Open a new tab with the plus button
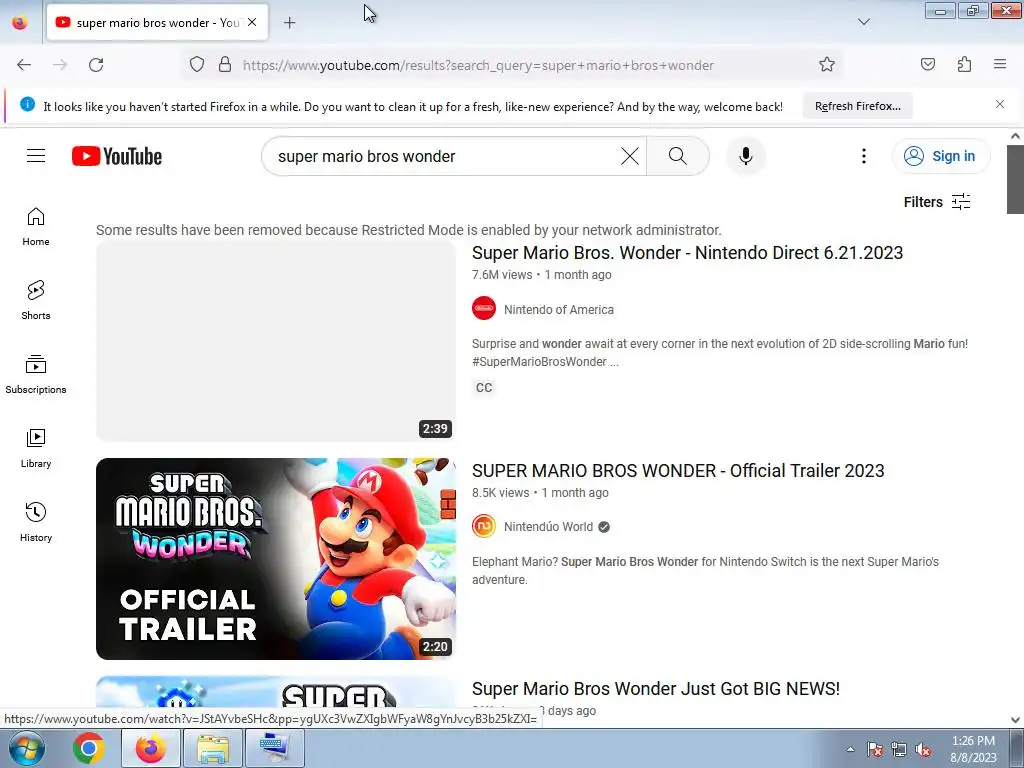The width and height of the screenshot is (1024, 768). coord(290,23)
